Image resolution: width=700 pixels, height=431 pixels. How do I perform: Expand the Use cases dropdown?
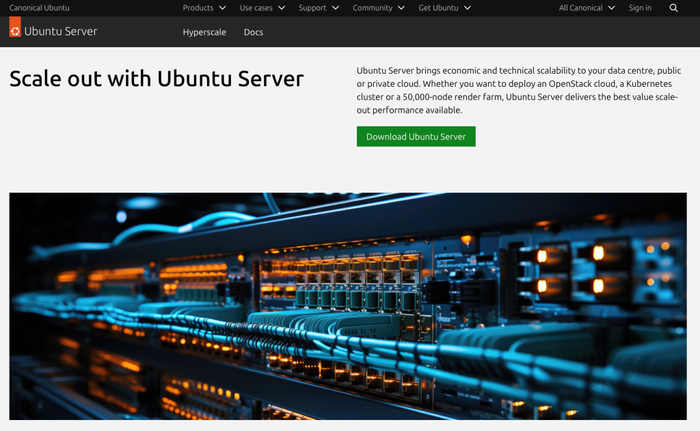pos(262,8)
